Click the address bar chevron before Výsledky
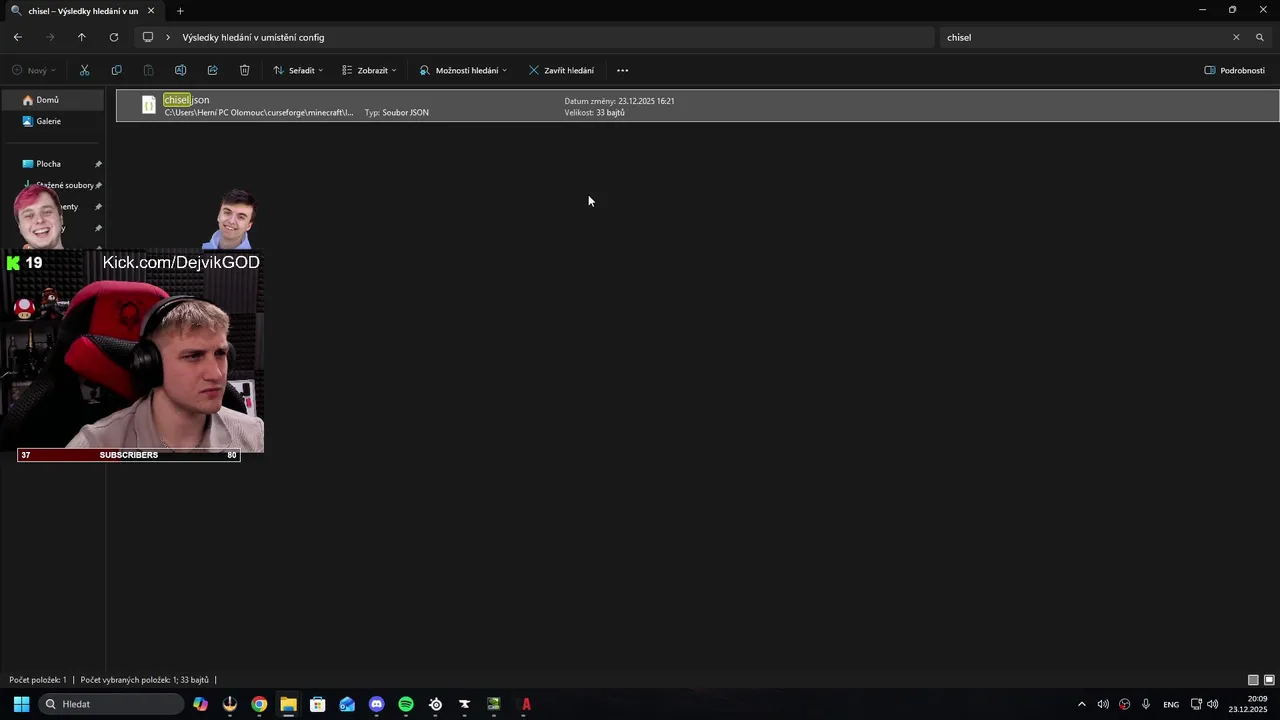Image resolution: width=1280 pixels, height=720 pixels. click(168, 37)
